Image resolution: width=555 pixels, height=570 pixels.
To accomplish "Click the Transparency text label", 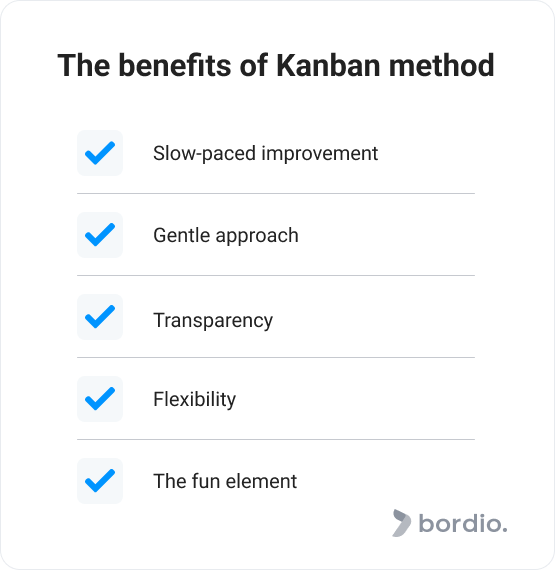I will [213, 321].
